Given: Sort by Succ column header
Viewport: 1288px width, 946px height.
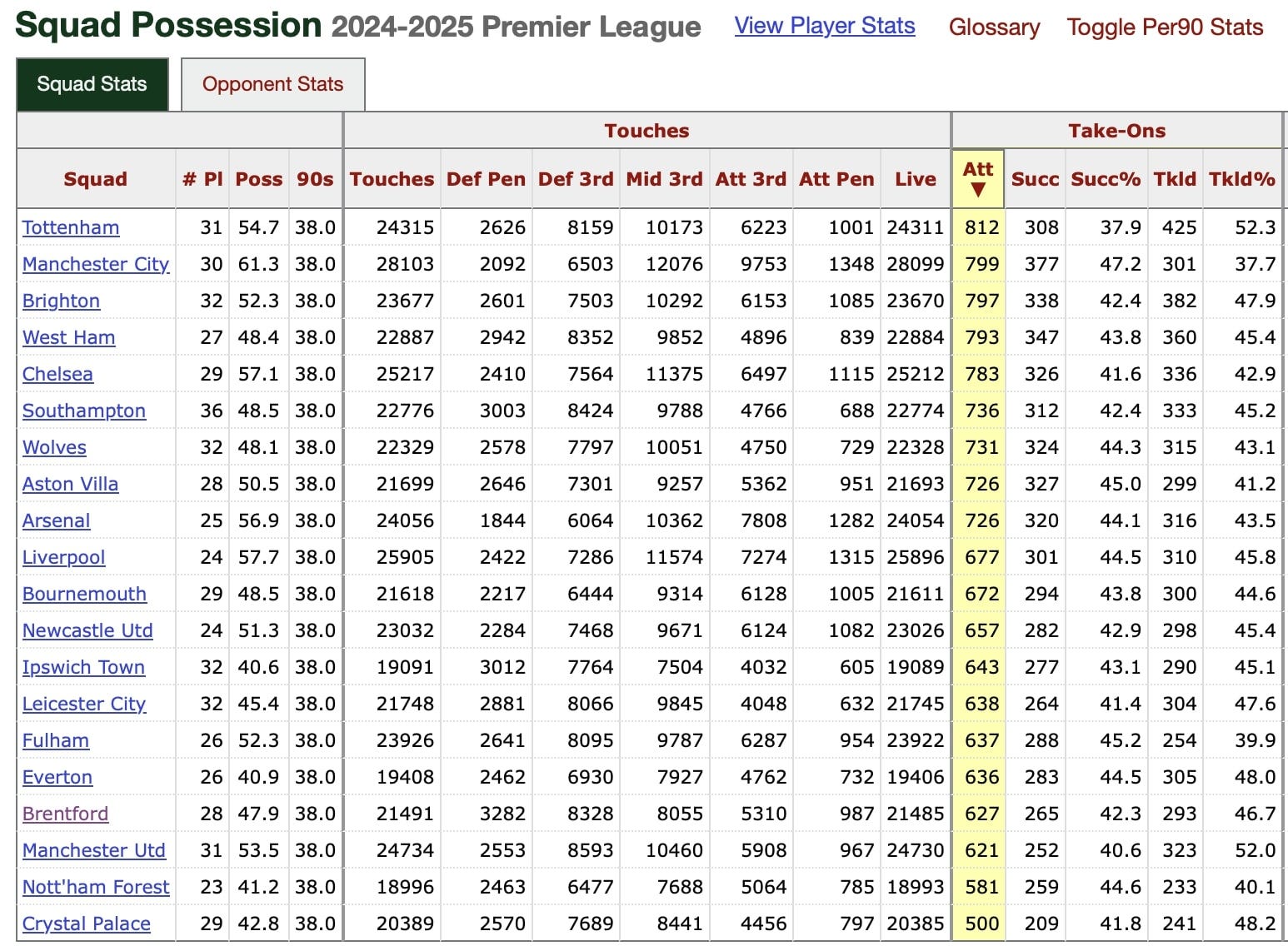Looking at the screenshot, I should point(1035,179).
